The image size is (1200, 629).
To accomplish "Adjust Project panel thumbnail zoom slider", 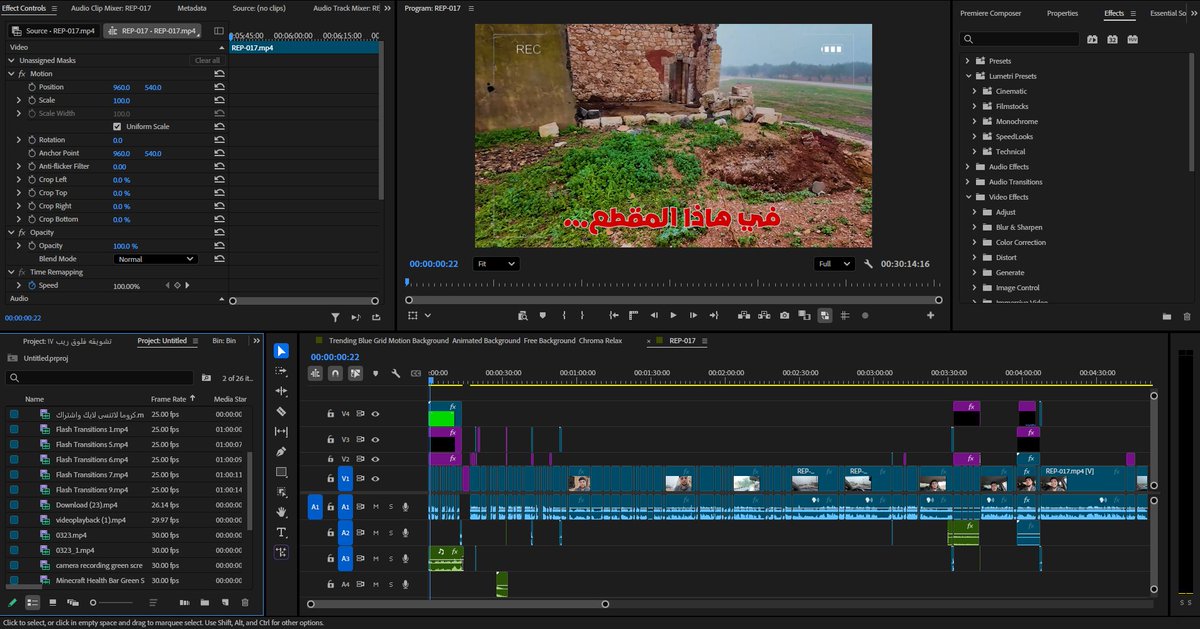I will [111, 603].
